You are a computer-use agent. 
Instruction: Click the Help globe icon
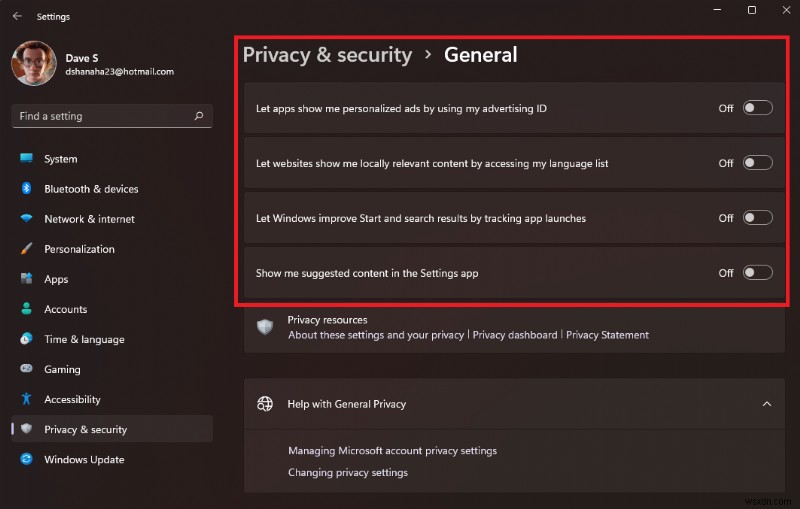pos(265,404)
